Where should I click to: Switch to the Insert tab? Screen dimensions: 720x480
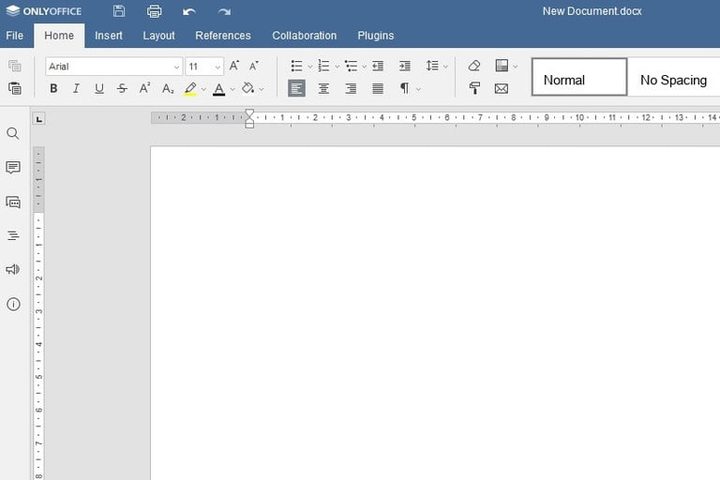[108, 35]
